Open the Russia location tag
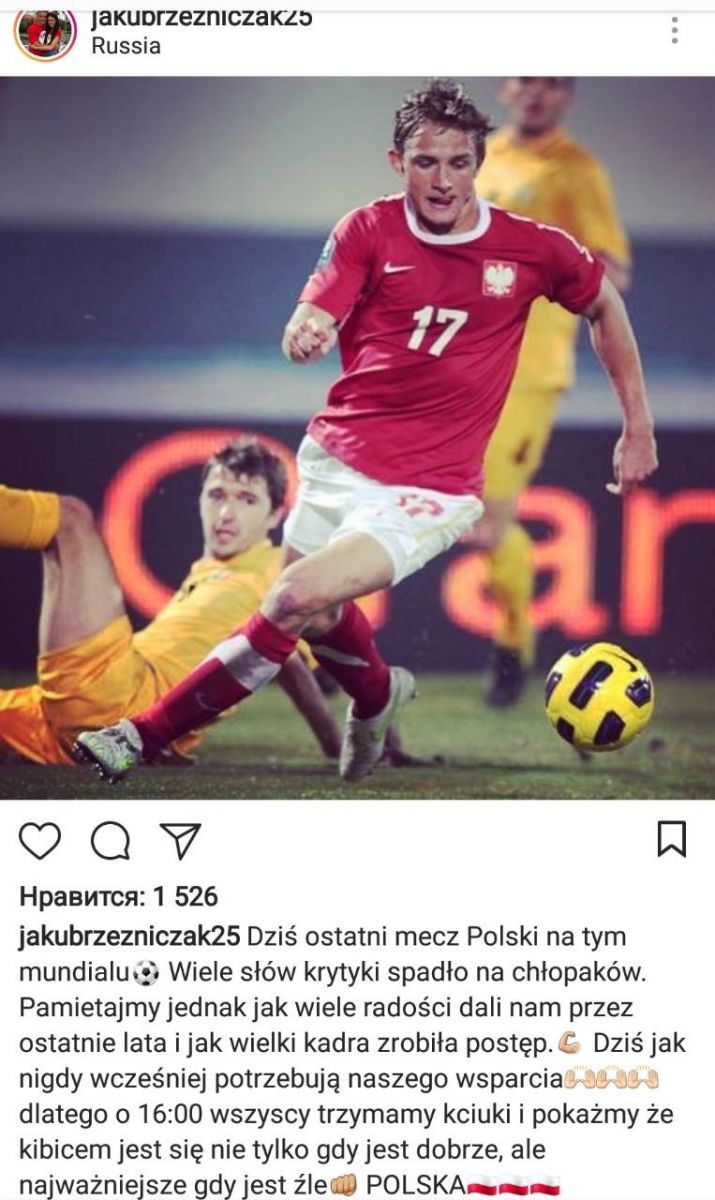 (126, 46)
